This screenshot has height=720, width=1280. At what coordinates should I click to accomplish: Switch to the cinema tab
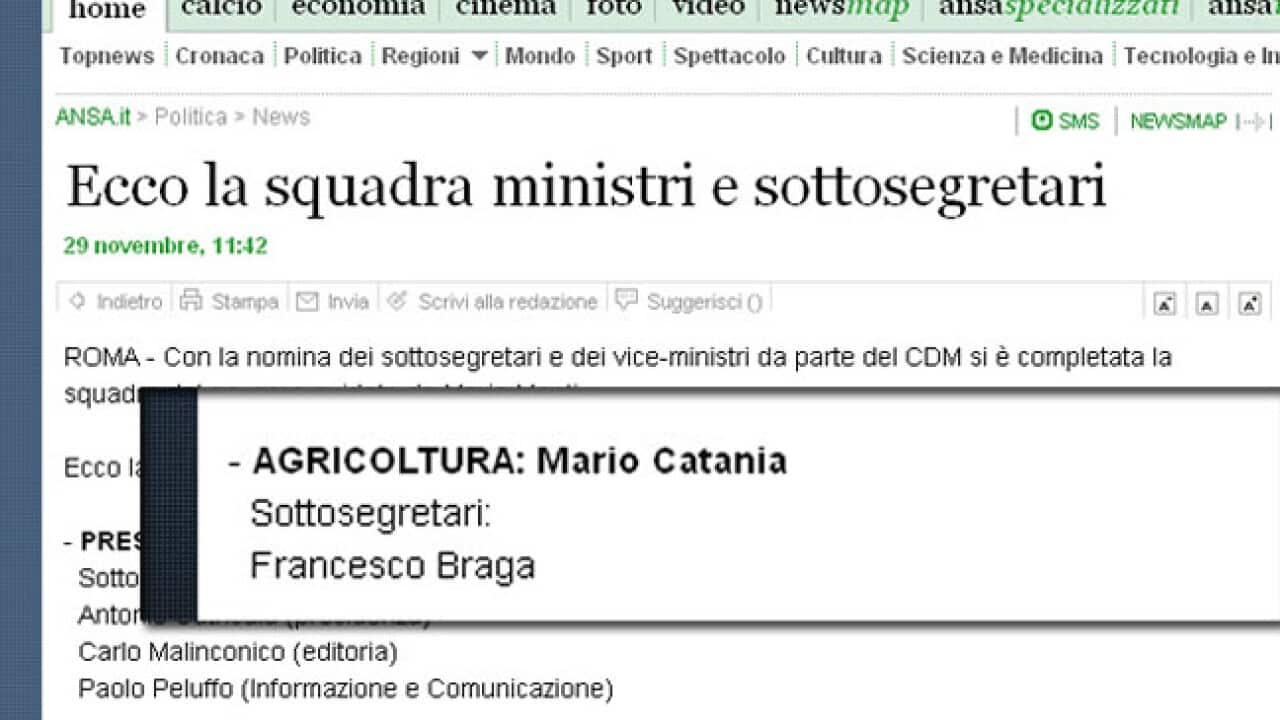pyautogui.click(x=505, y=8)
